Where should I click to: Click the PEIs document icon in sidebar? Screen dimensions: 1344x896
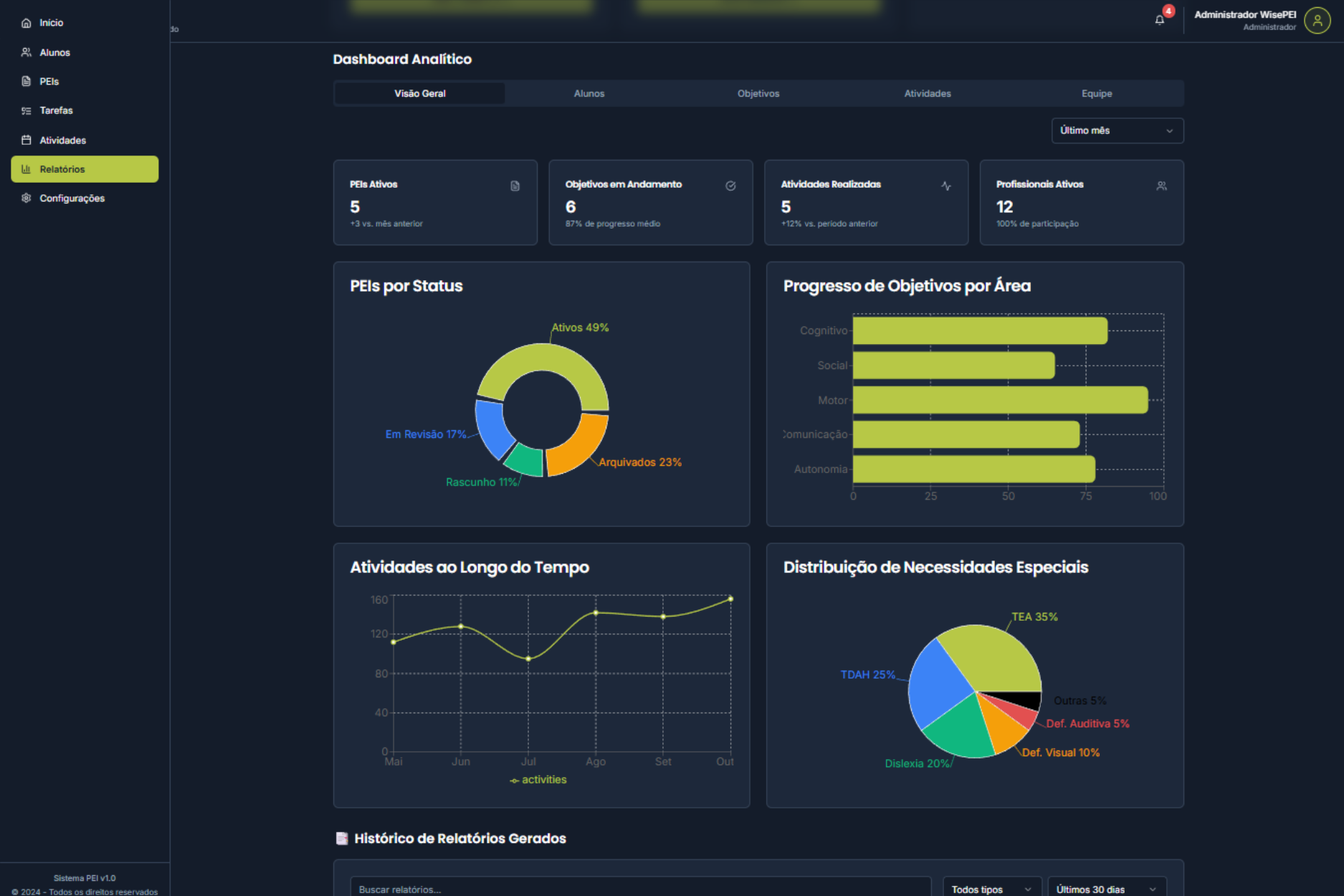coord(27,81)
